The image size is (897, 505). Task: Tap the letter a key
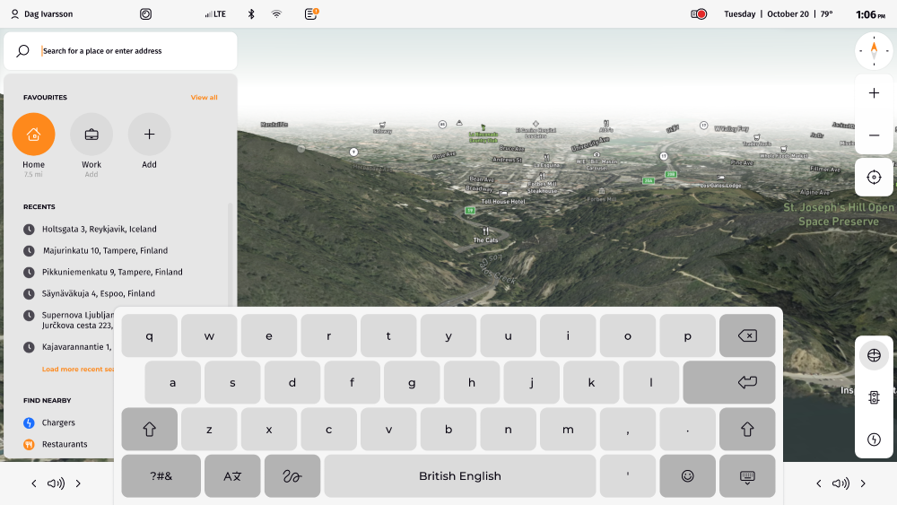173,382
